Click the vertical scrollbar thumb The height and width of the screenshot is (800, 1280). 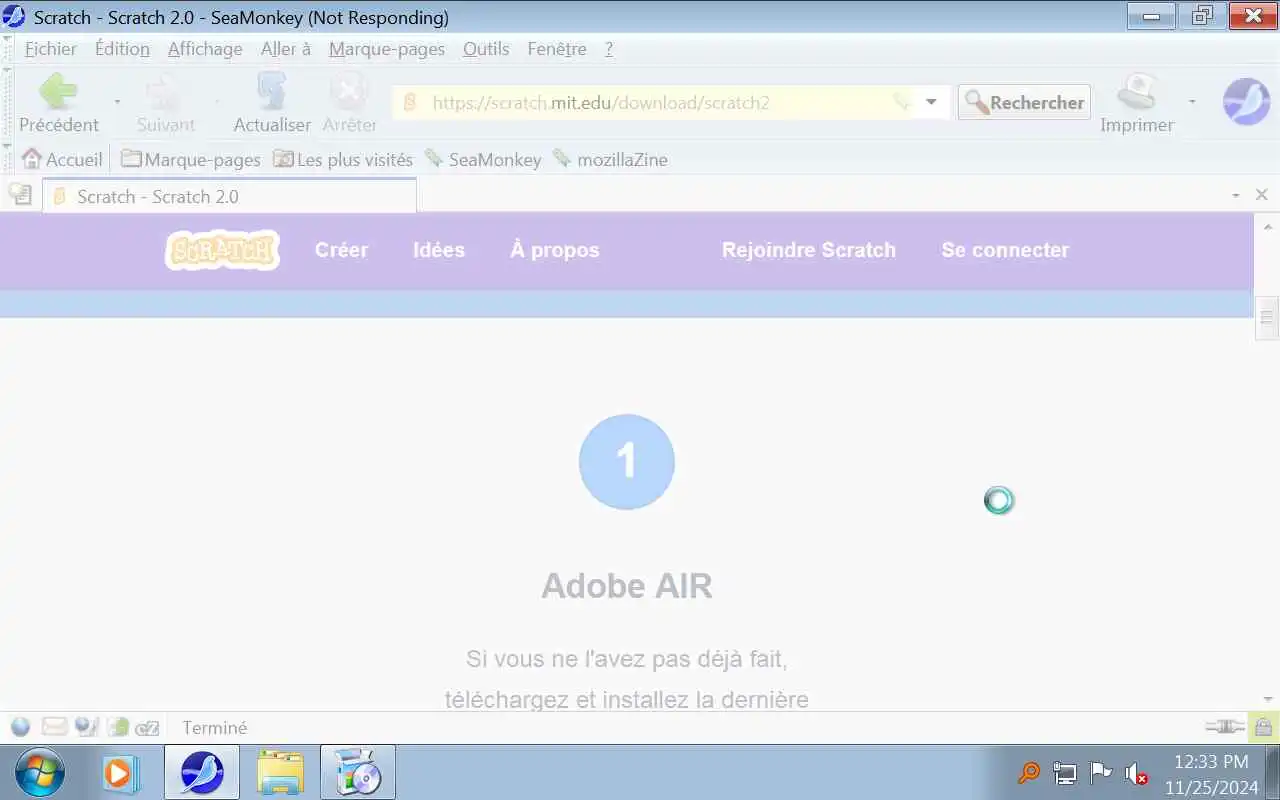pyautogui.click(x=1267, y=318)
